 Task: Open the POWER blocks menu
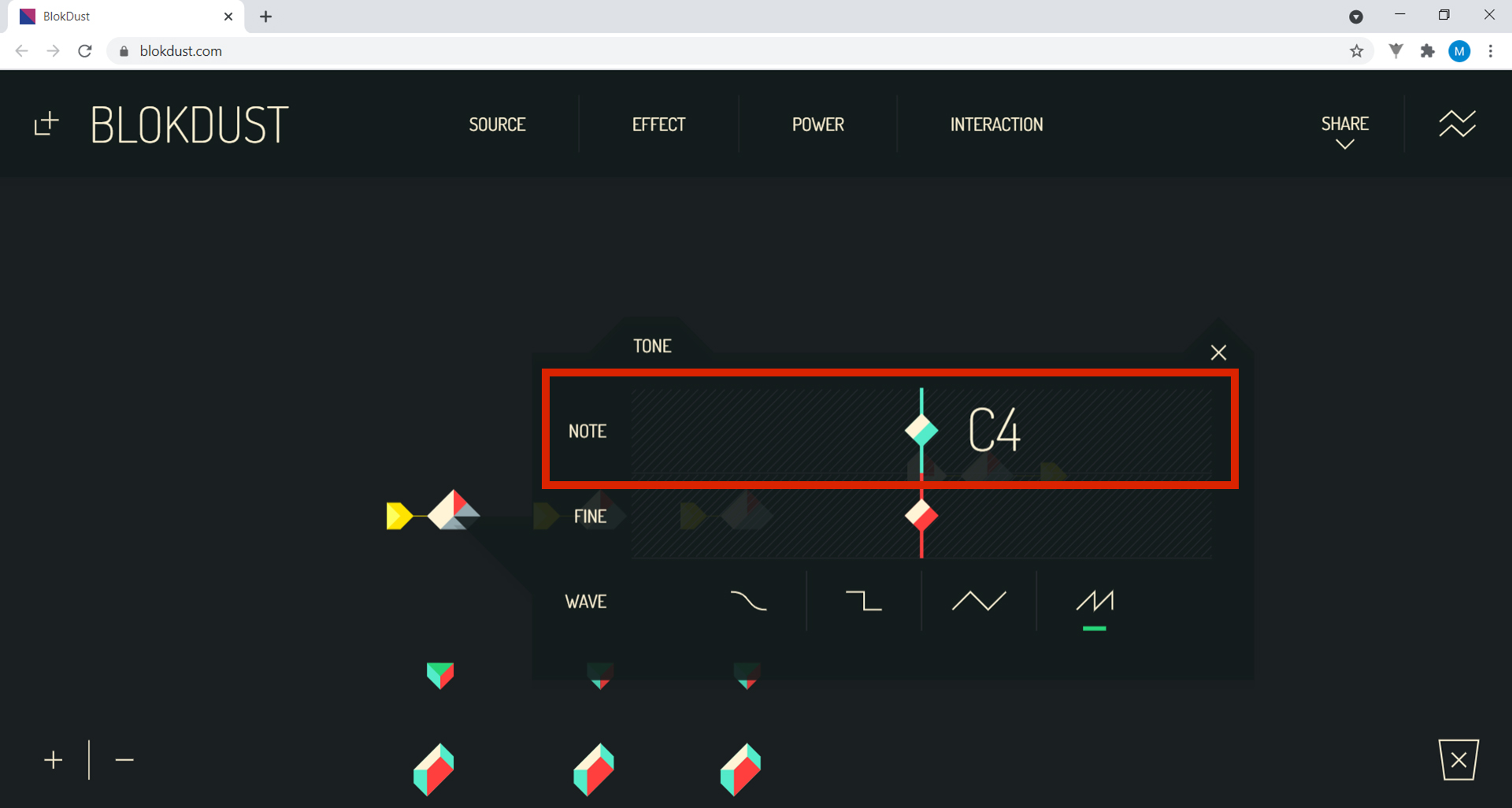coord(817,124)
